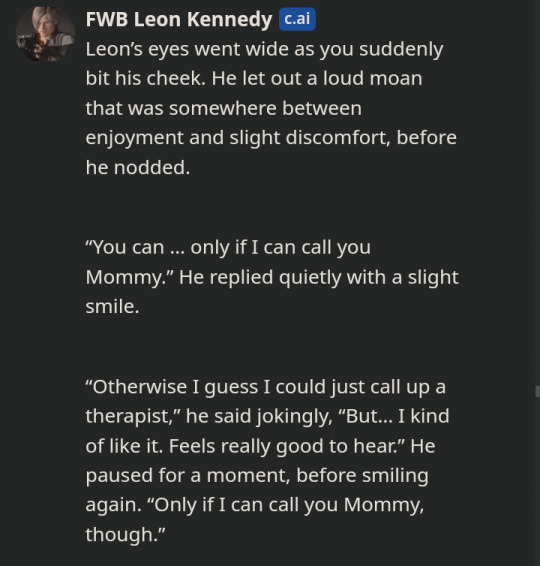Click the words "he nodded." in the first paragraph

click(138, 168)
